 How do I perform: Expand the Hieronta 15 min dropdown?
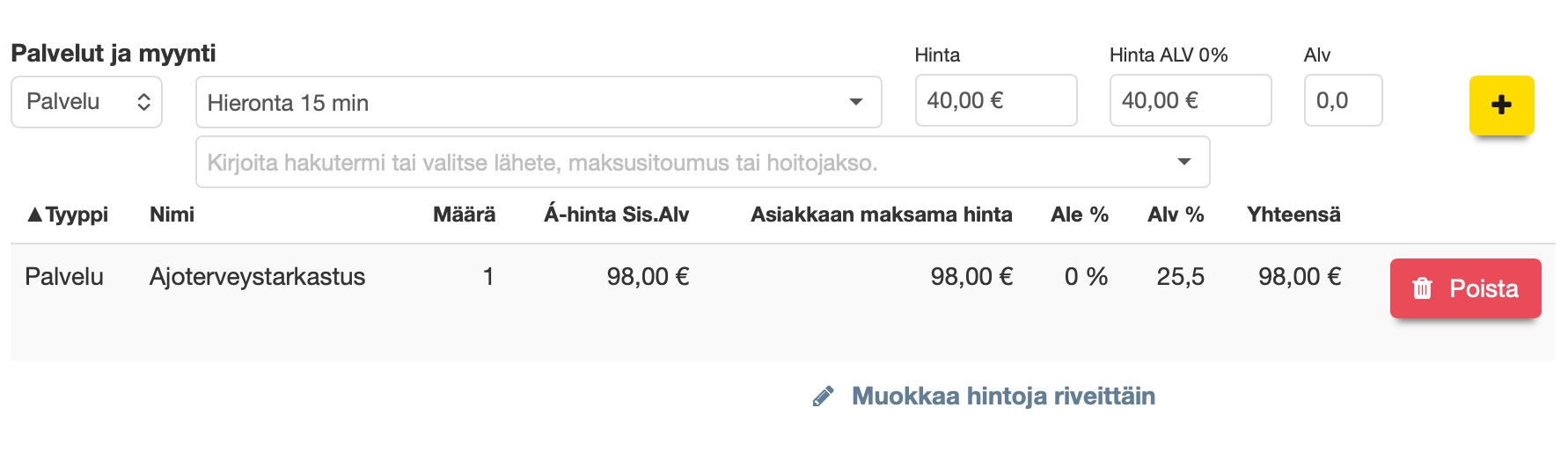click(855, 102)
